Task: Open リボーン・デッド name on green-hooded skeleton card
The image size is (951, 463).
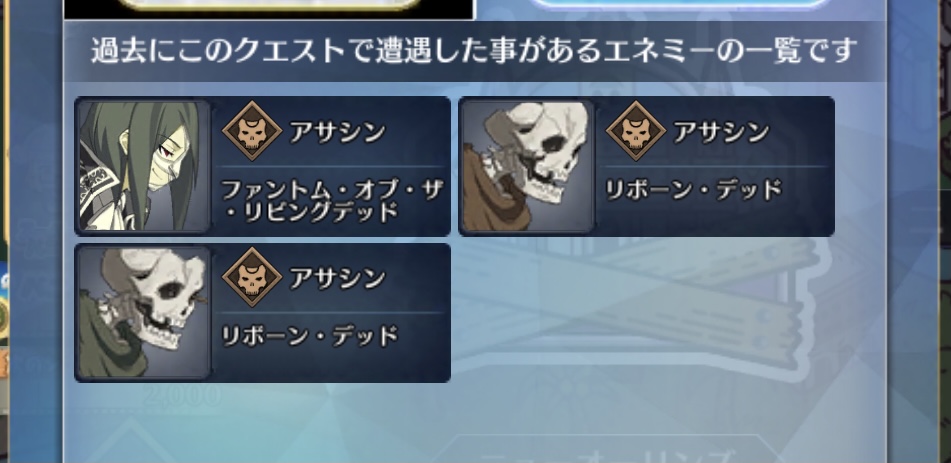Action: (309, 336)
